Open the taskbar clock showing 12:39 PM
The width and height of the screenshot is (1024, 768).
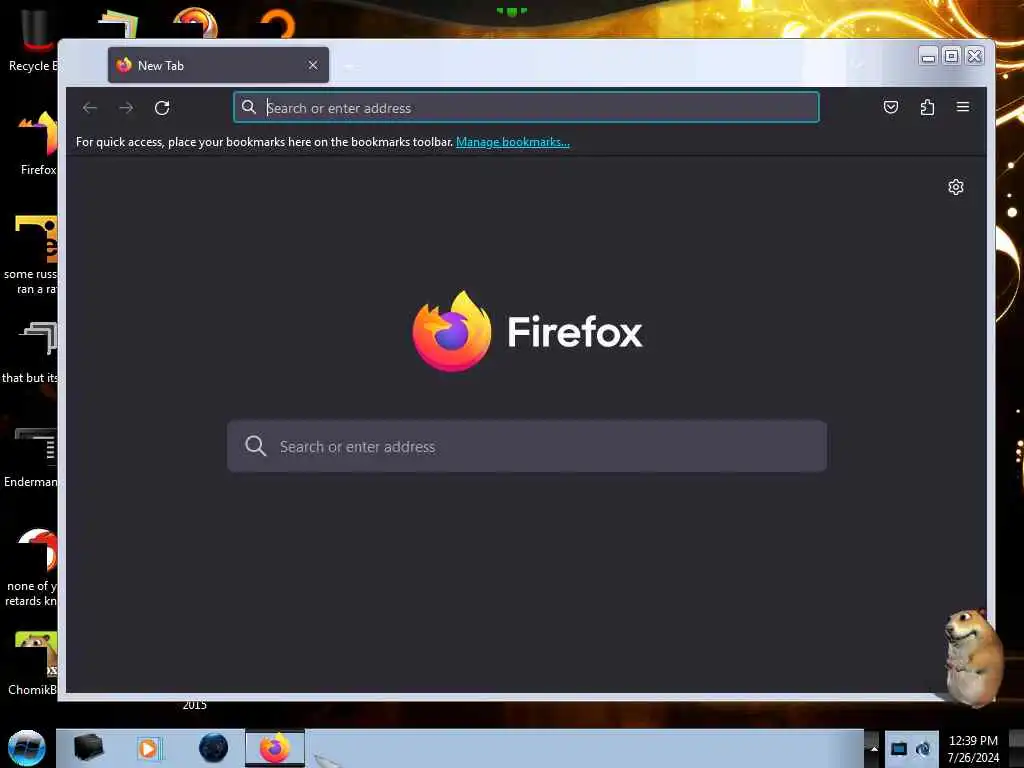(x=973, y=749)
